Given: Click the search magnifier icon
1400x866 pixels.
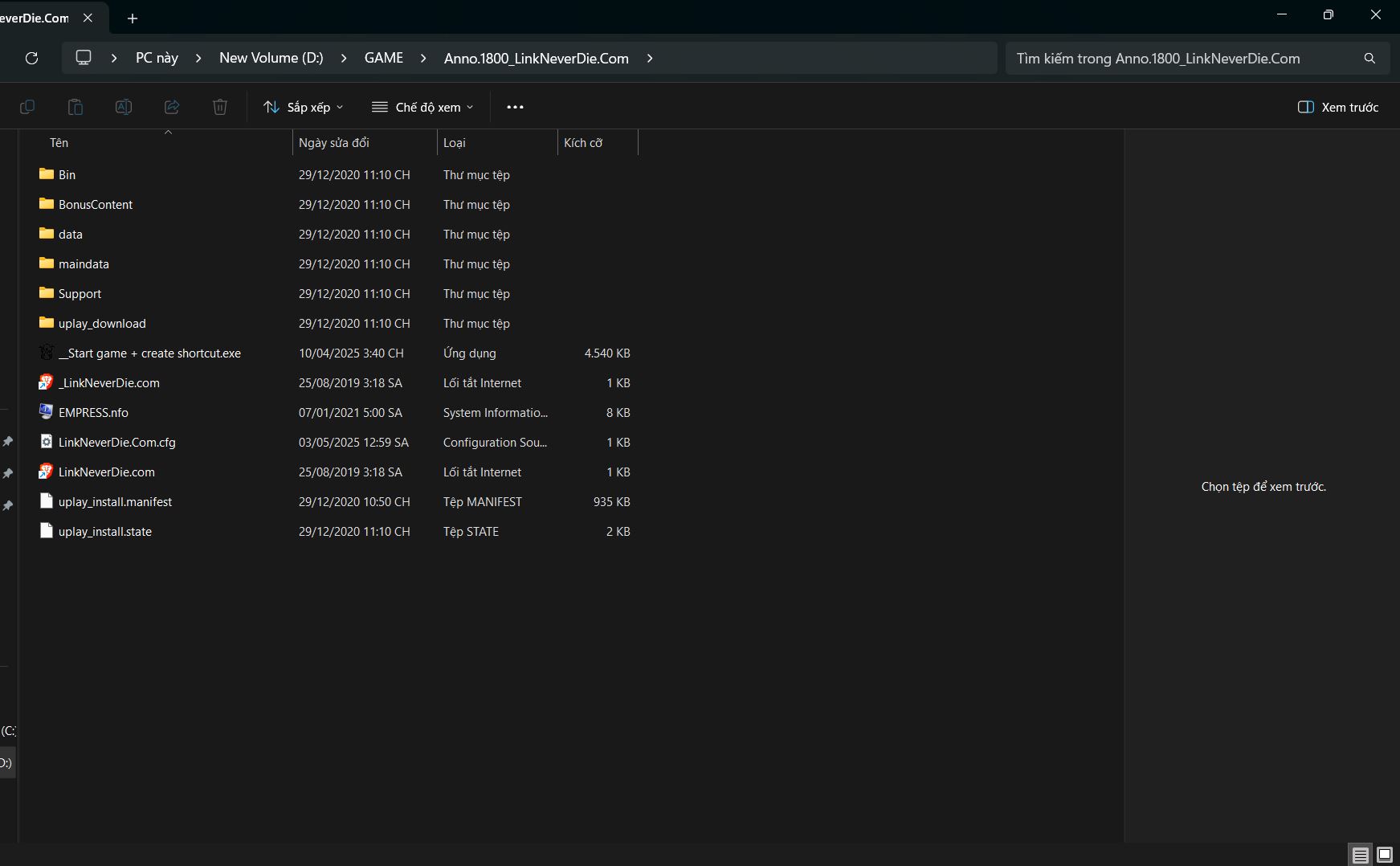Looking at the screenshot, I should (1369, 58).
